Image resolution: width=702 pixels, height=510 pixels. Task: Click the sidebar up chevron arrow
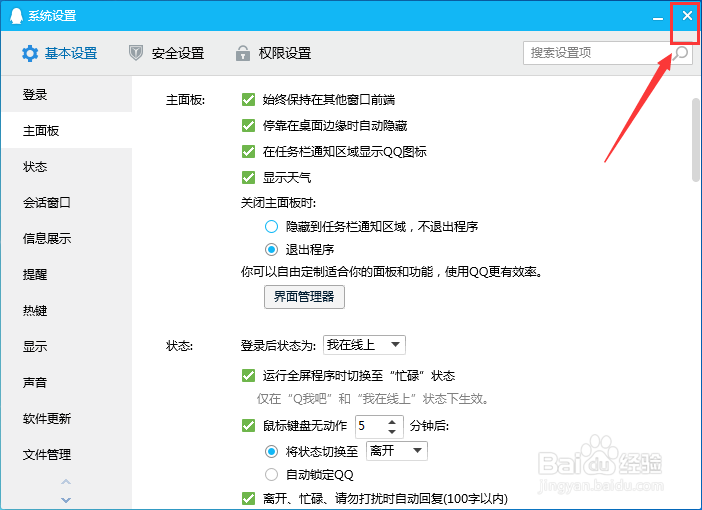(66, 482)
